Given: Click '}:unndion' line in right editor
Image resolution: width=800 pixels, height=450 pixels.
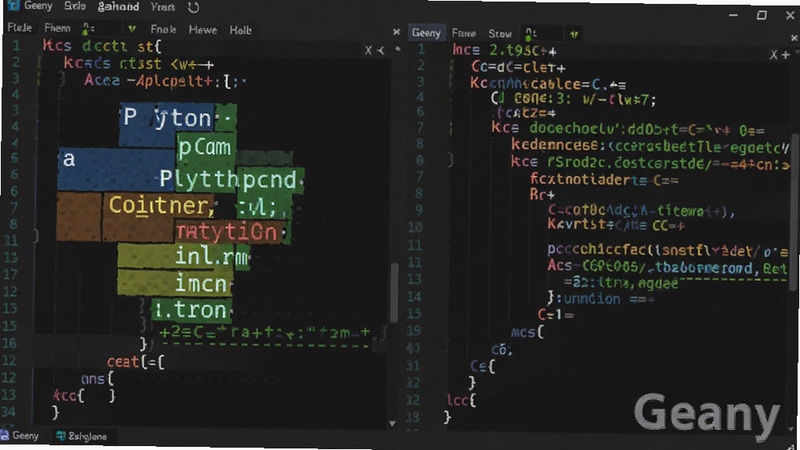Looking at the screenshot, I should (600, 298).
